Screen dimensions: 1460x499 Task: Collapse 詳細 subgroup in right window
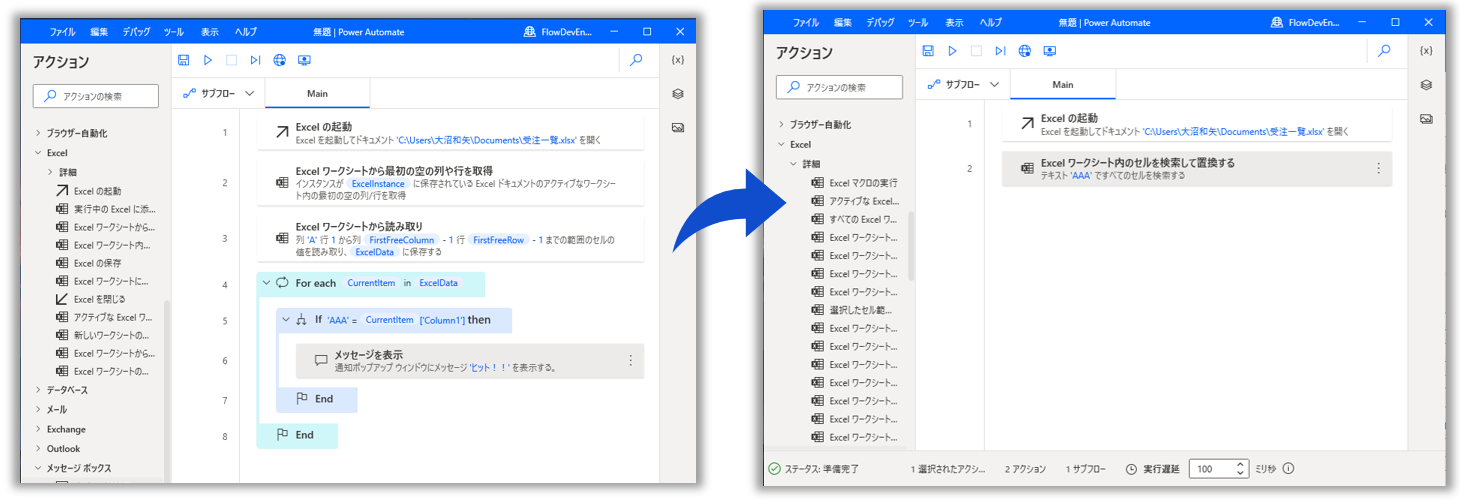(x=793, y=164)
